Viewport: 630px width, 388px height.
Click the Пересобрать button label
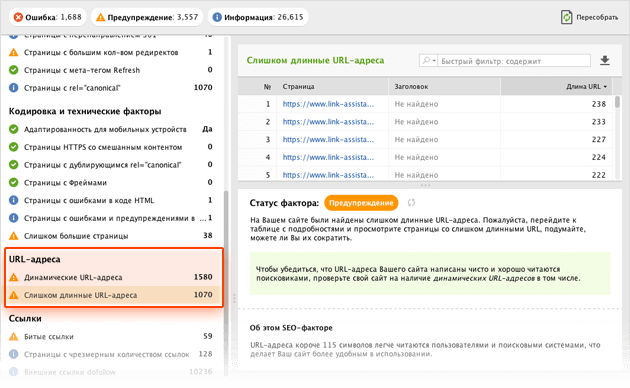pyautogui.click(x=597, y=17)
